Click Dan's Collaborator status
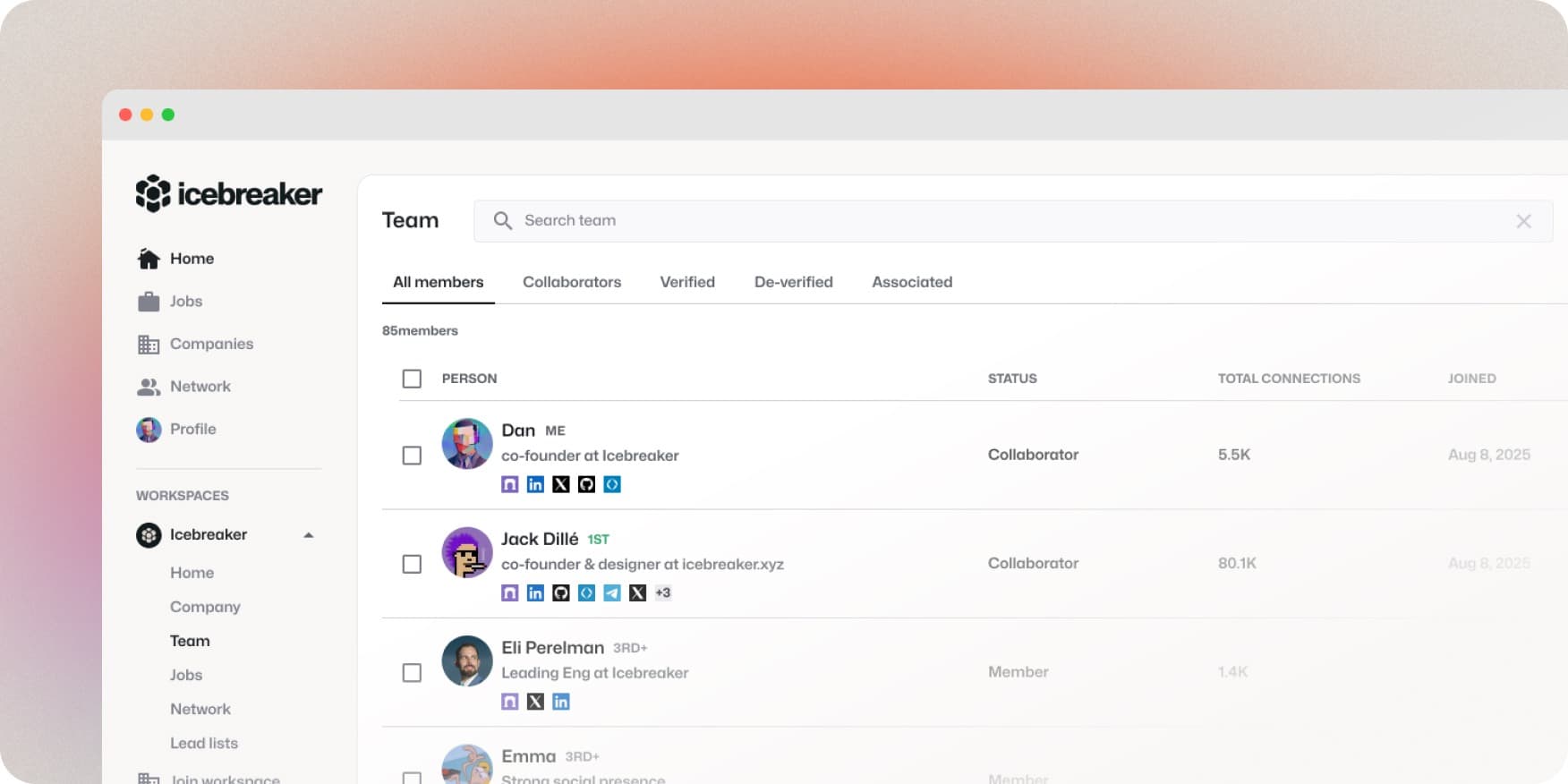This screenshot has height=784, width=1568. point(1033,455)
